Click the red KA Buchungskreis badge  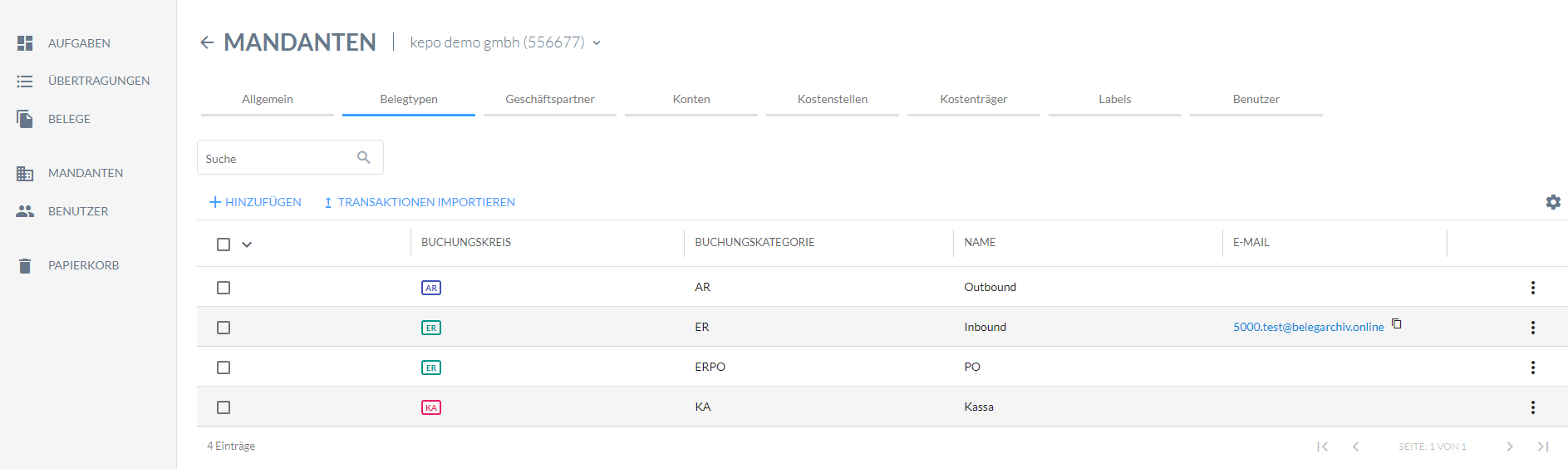[431, 407]
